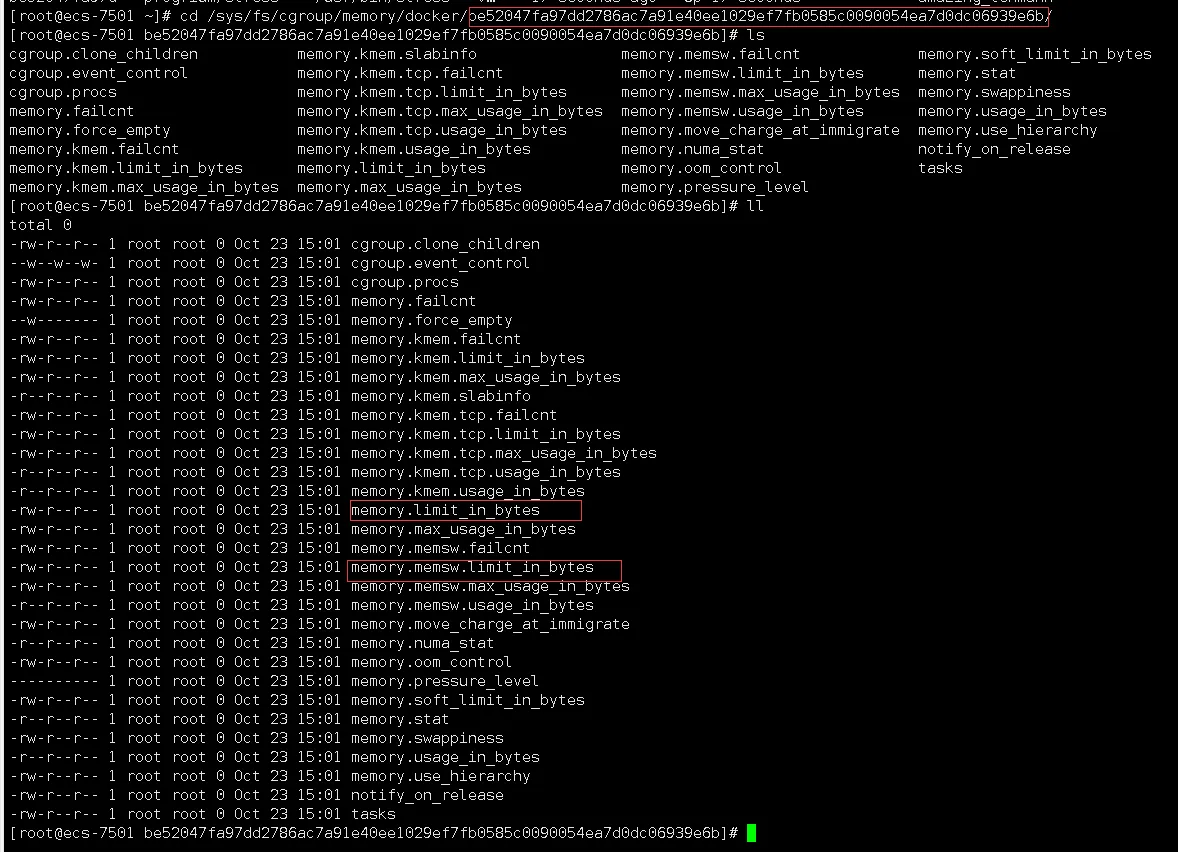Image resolution: width=1178 pixels, height=852 pixels.
Task: Select cgroup.procs in the ll listing
Action: click(x=404, y=282)
